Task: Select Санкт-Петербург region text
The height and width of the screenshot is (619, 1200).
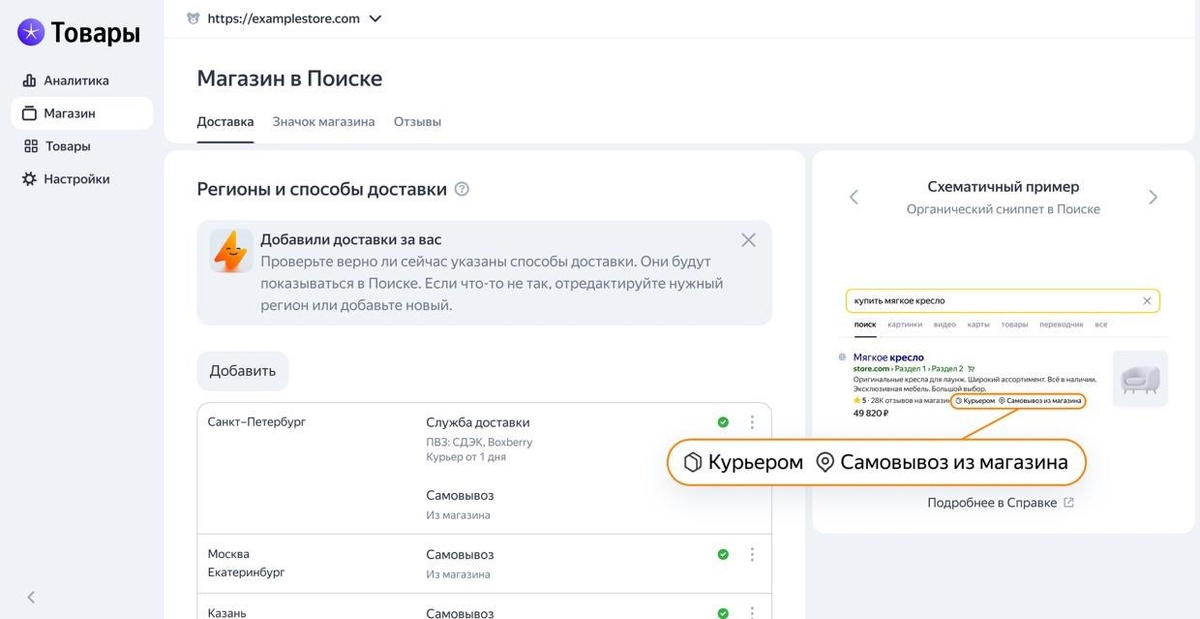Action: tap(257, 422)
